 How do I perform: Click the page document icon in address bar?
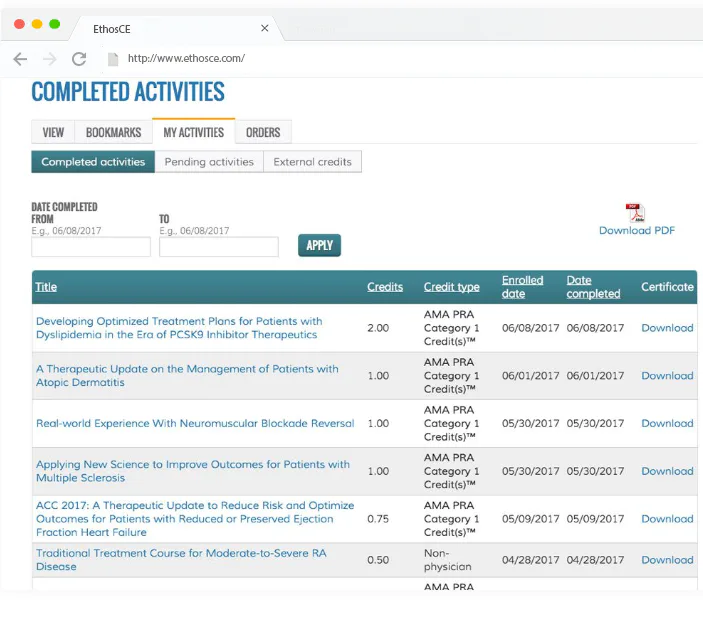(113, 59)
